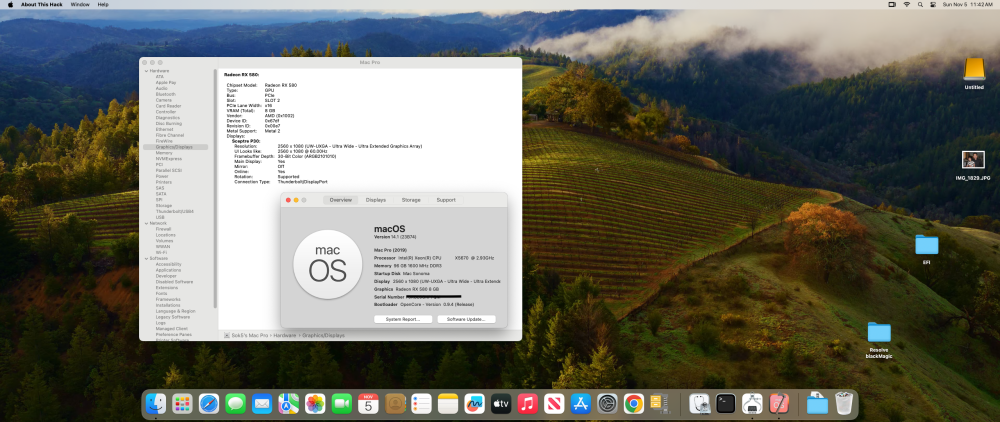Open Untitled drive on desktop
This screenshot has height=422, width=1000.
coord(974,73)
